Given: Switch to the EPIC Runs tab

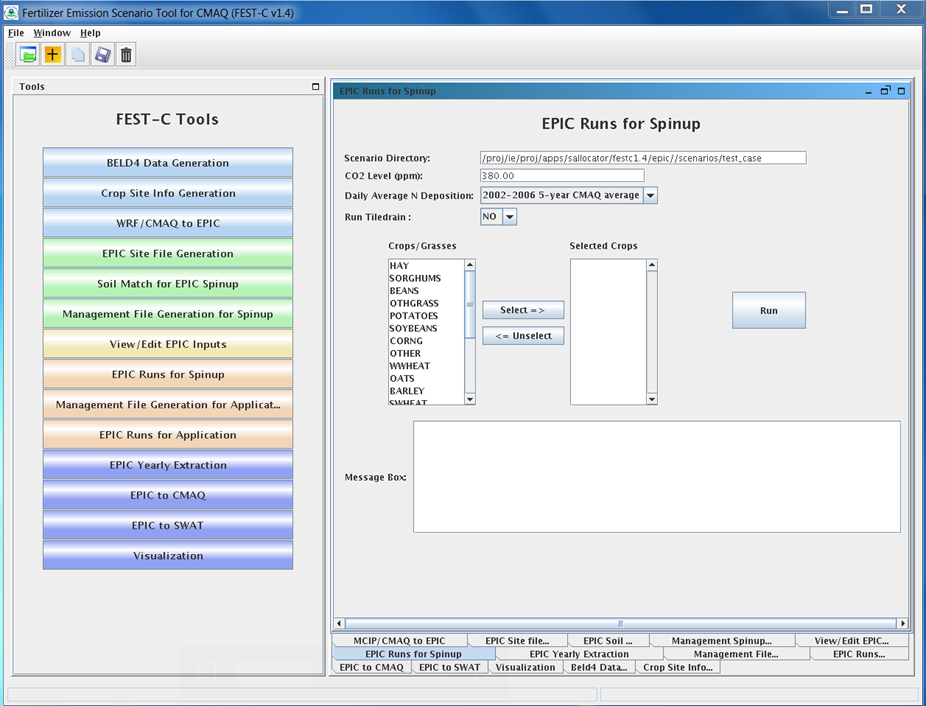Looking at the screenshot, I should pyautogui.click(x=859, y=654).
